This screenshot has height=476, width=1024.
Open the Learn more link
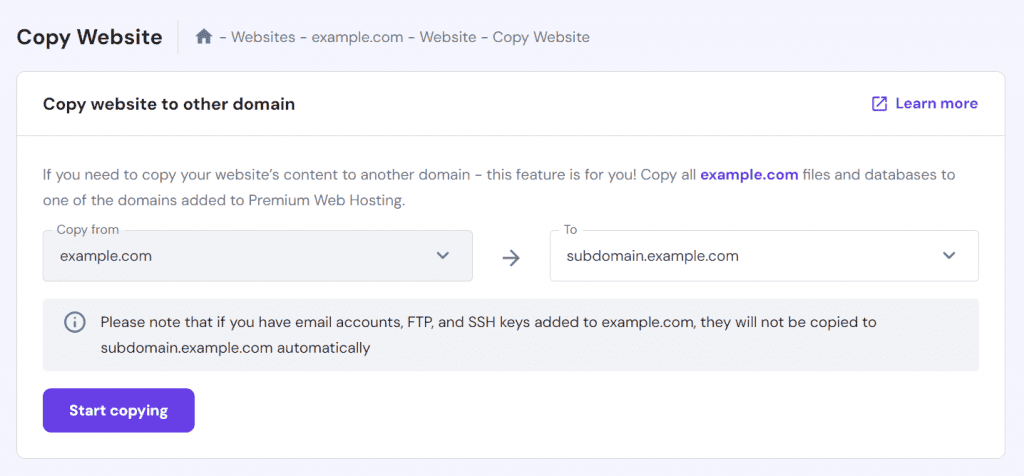936,104
